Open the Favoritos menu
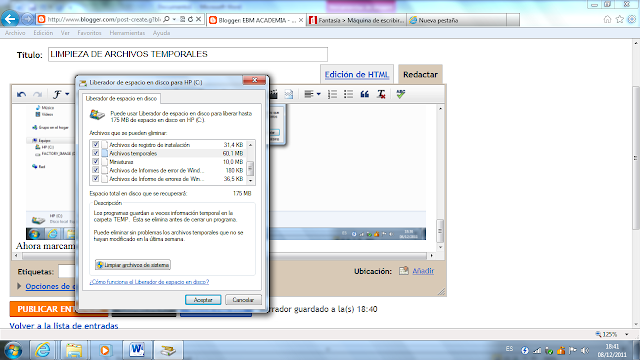The width and height of the screenshot is (640, 360). (x=89, y=33)
